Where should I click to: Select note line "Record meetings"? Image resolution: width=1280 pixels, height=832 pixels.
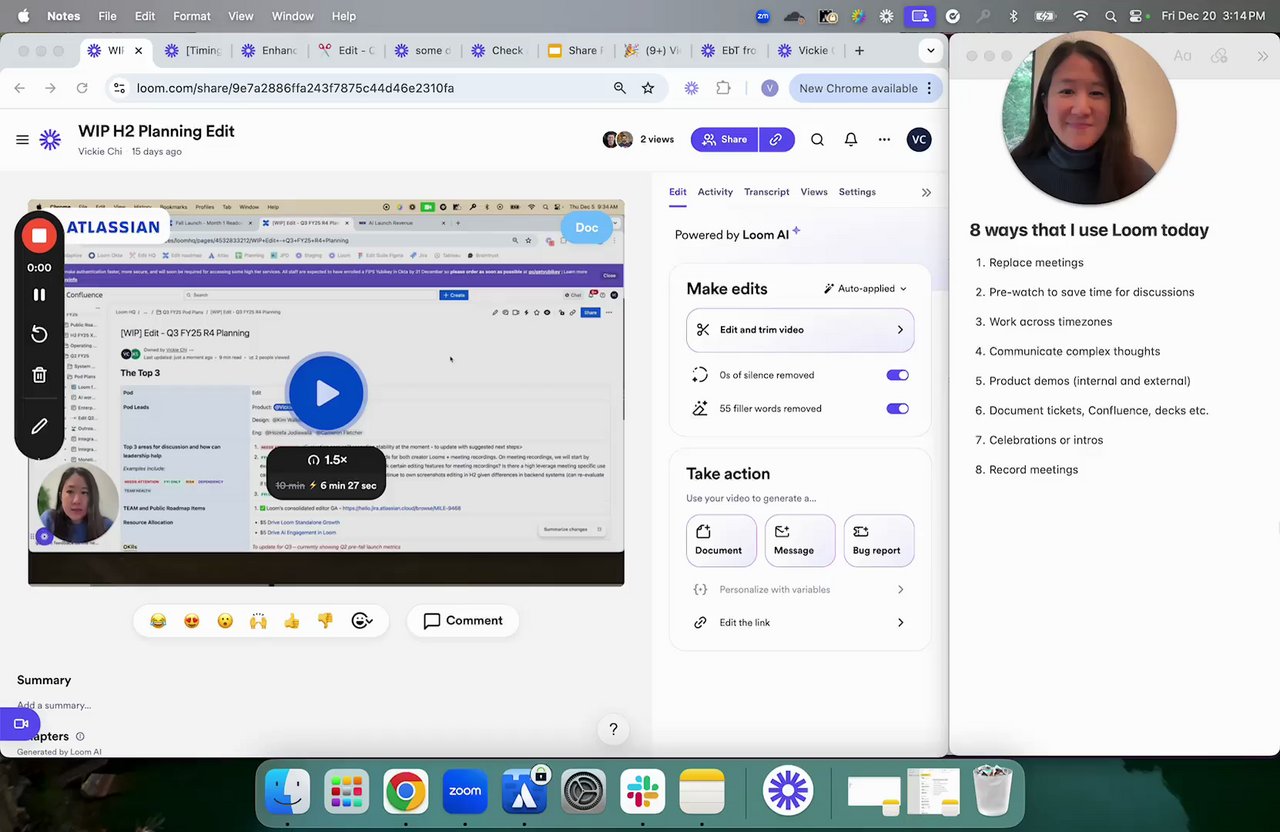click(x=1033, y=470)
